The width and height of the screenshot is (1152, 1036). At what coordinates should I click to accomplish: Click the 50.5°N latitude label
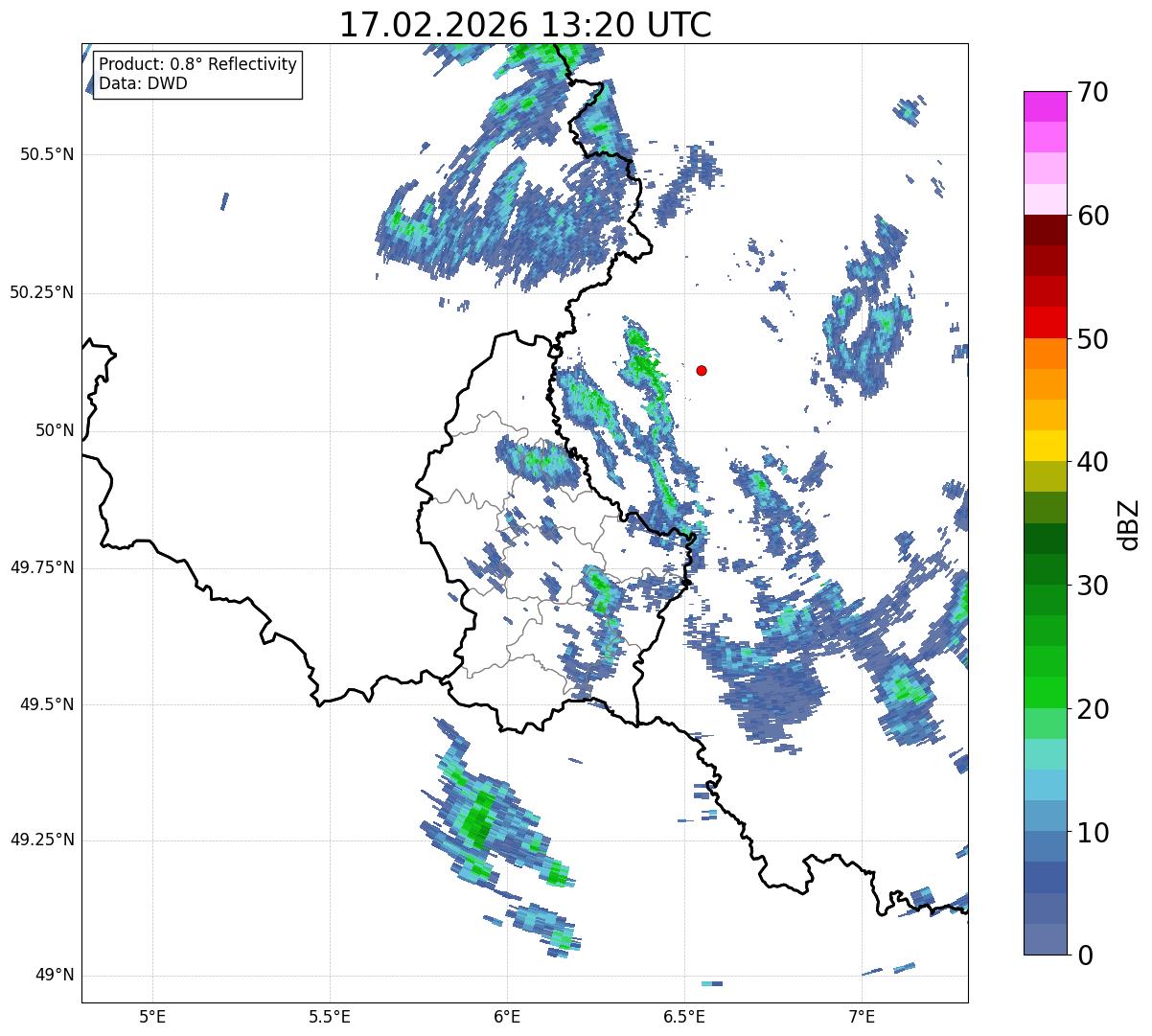[x=46, y=154]
